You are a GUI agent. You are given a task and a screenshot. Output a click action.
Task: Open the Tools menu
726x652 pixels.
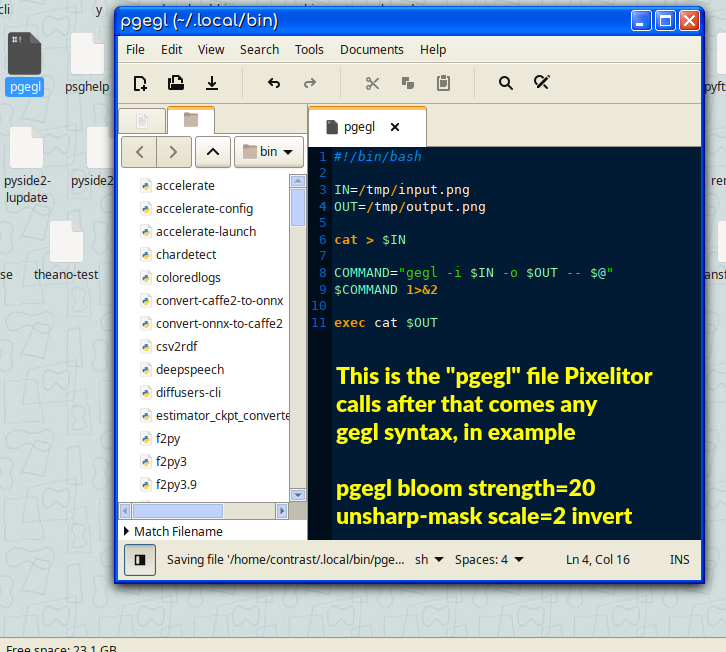pos(309,50)
